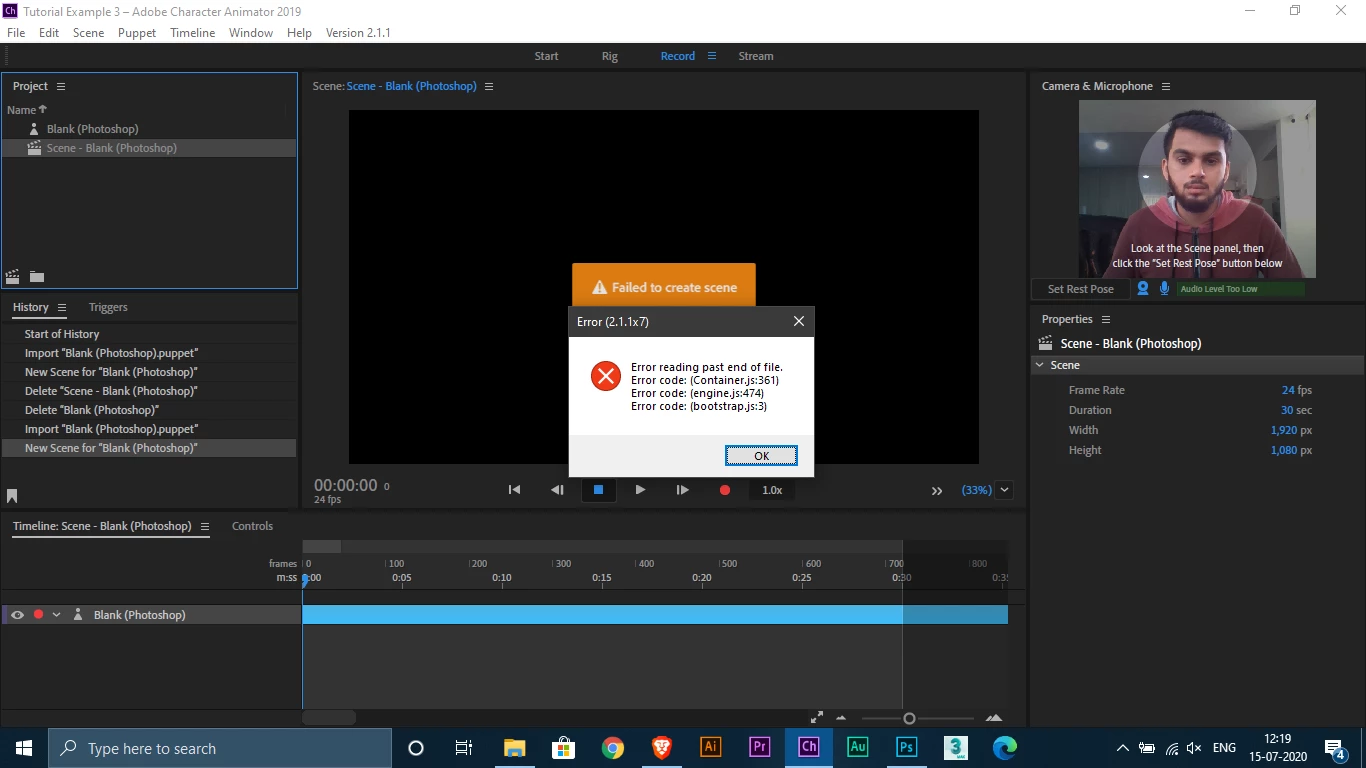Close the error dialog with X
Viewport: 1366px width, 768px height.
[x=798, y=321]
